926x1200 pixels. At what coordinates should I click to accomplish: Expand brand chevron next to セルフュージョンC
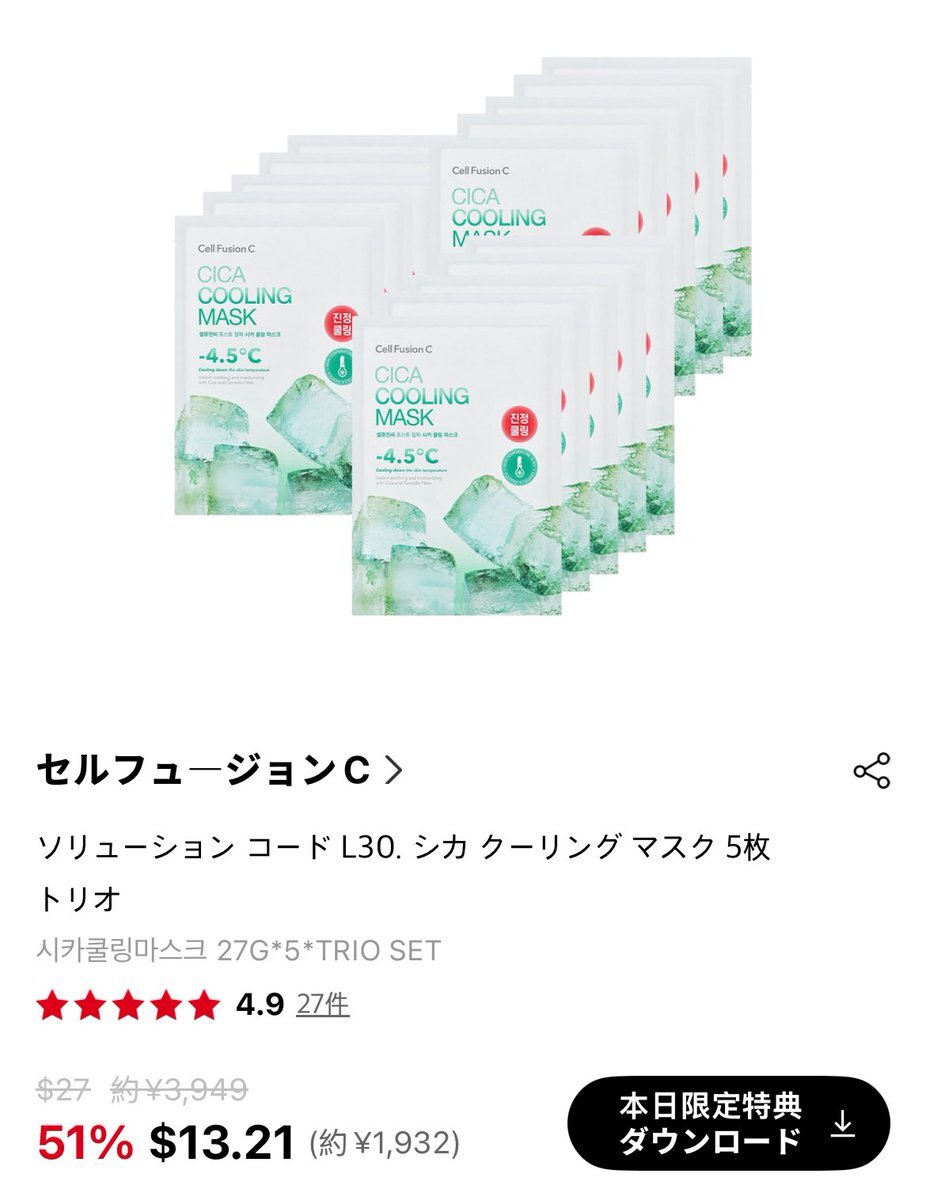tap(393, 771)
